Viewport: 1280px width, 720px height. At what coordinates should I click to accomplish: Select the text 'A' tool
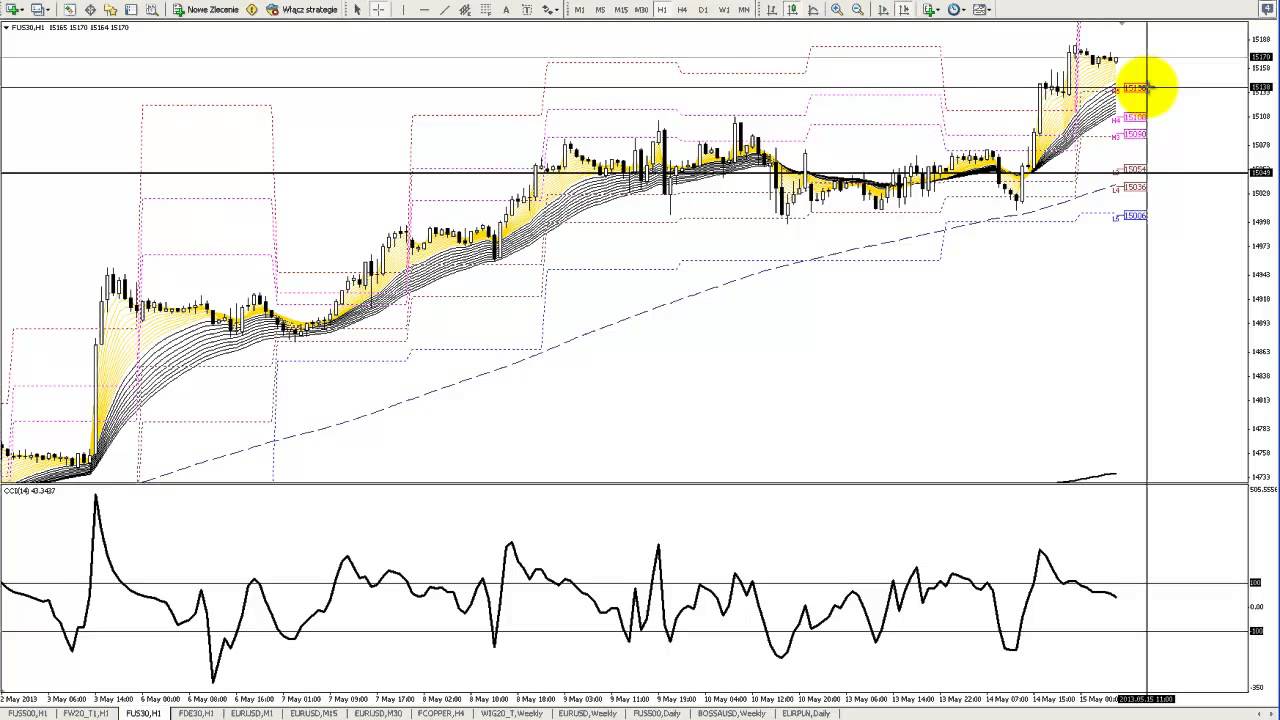click(x=506, y=9)
